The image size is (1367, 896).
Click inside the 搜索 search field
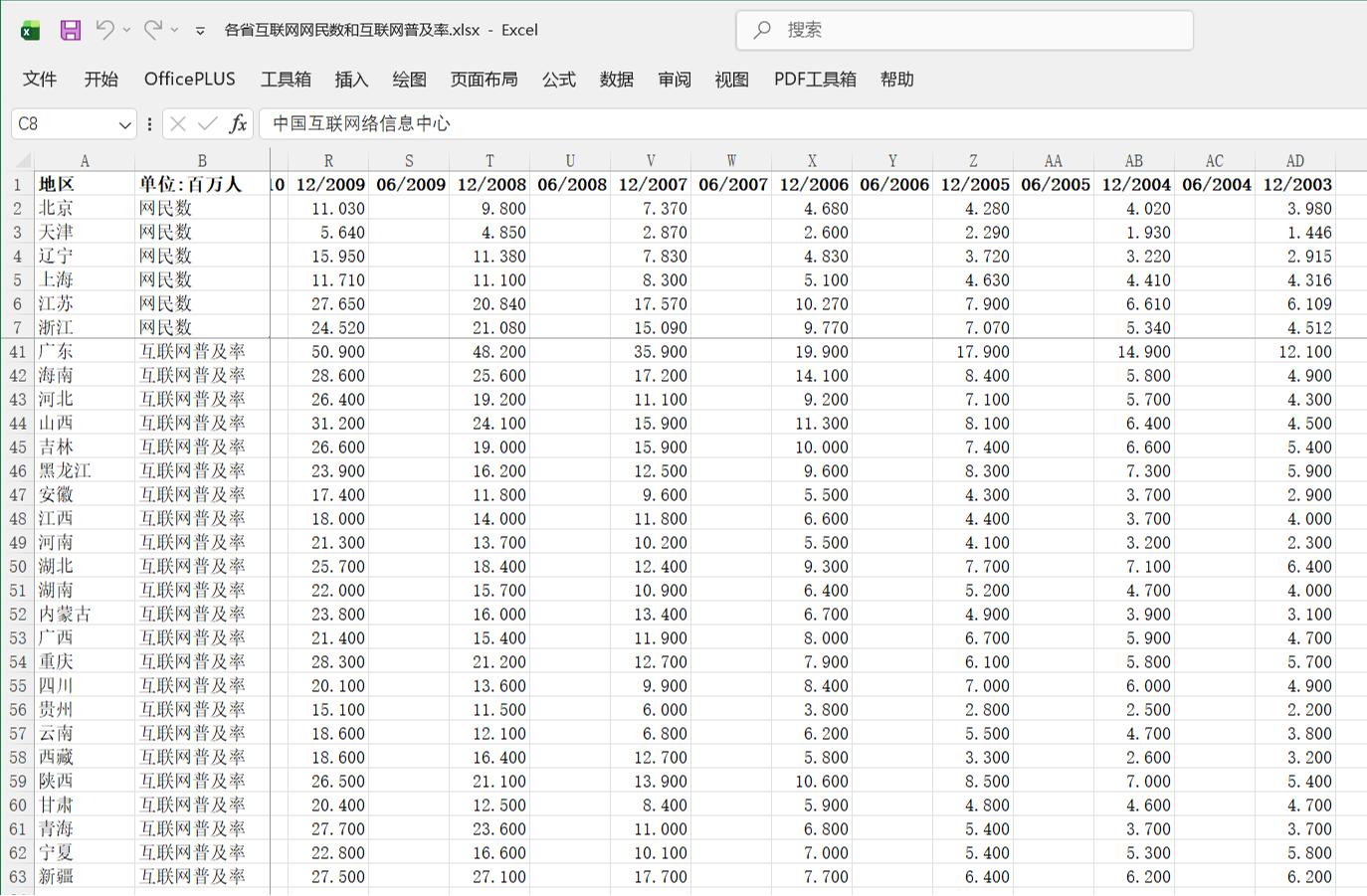964,30
